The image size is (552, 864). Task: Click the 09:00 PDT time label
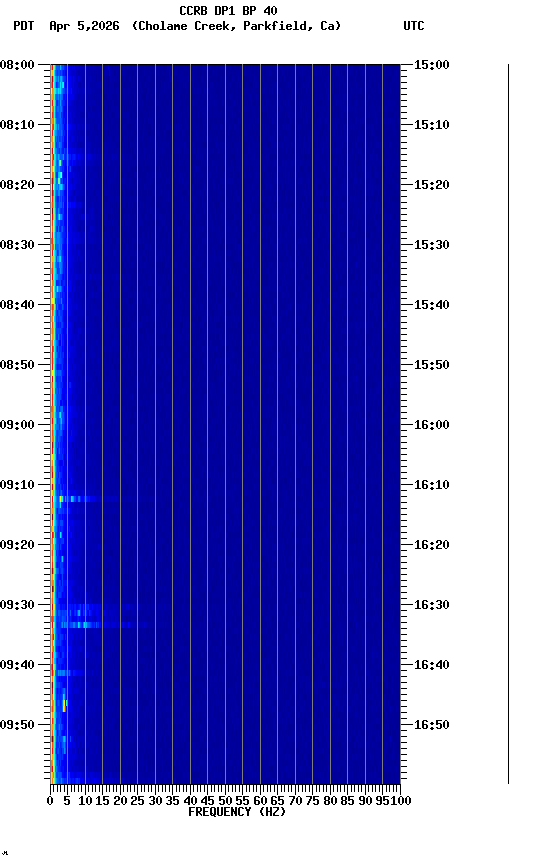tap(17, 425)
